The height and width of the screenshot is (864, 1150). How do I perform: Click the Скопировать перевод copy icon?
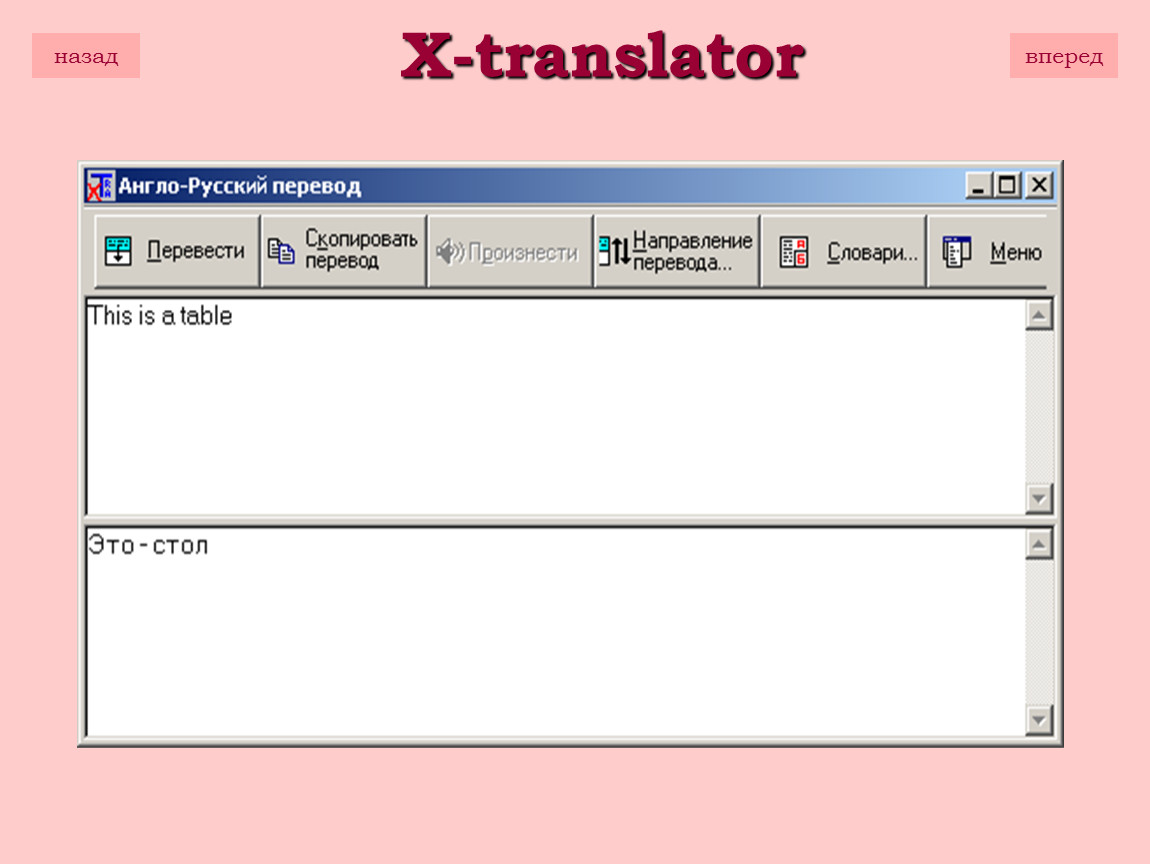[280, 251]
